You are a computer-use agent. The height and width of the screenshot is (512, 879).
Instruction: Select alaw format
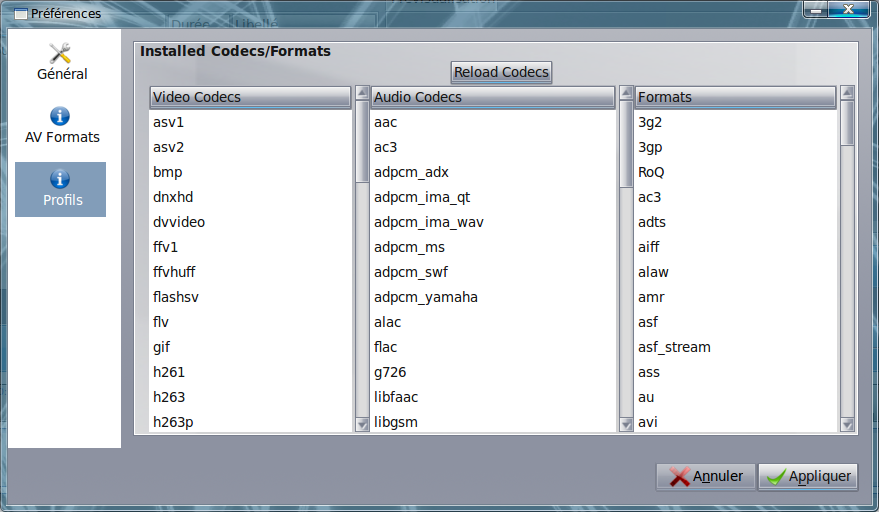pos(735,272)
